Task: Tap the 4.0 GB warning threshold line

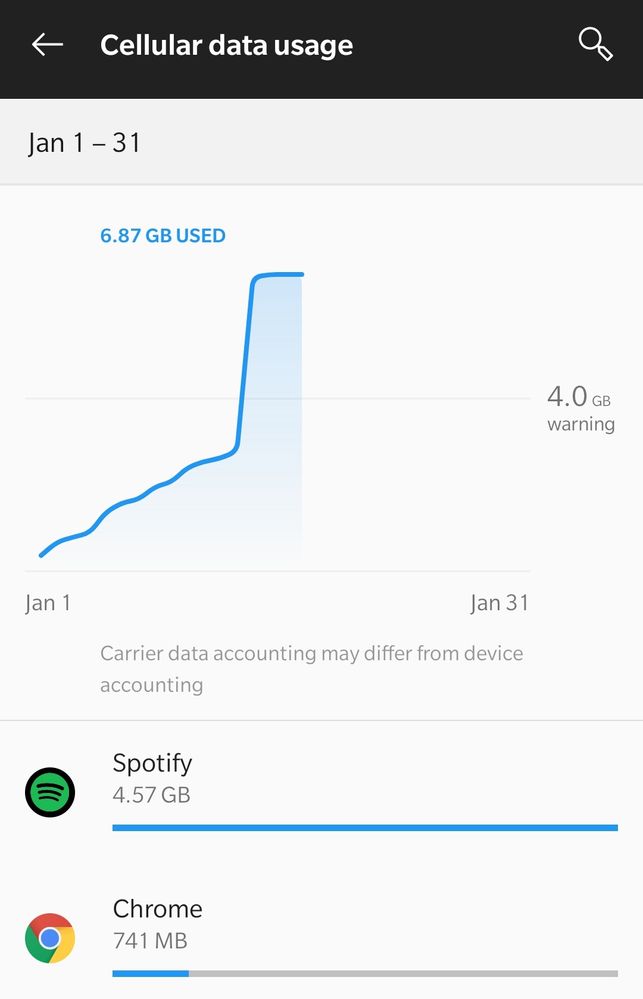Action: 400,398
